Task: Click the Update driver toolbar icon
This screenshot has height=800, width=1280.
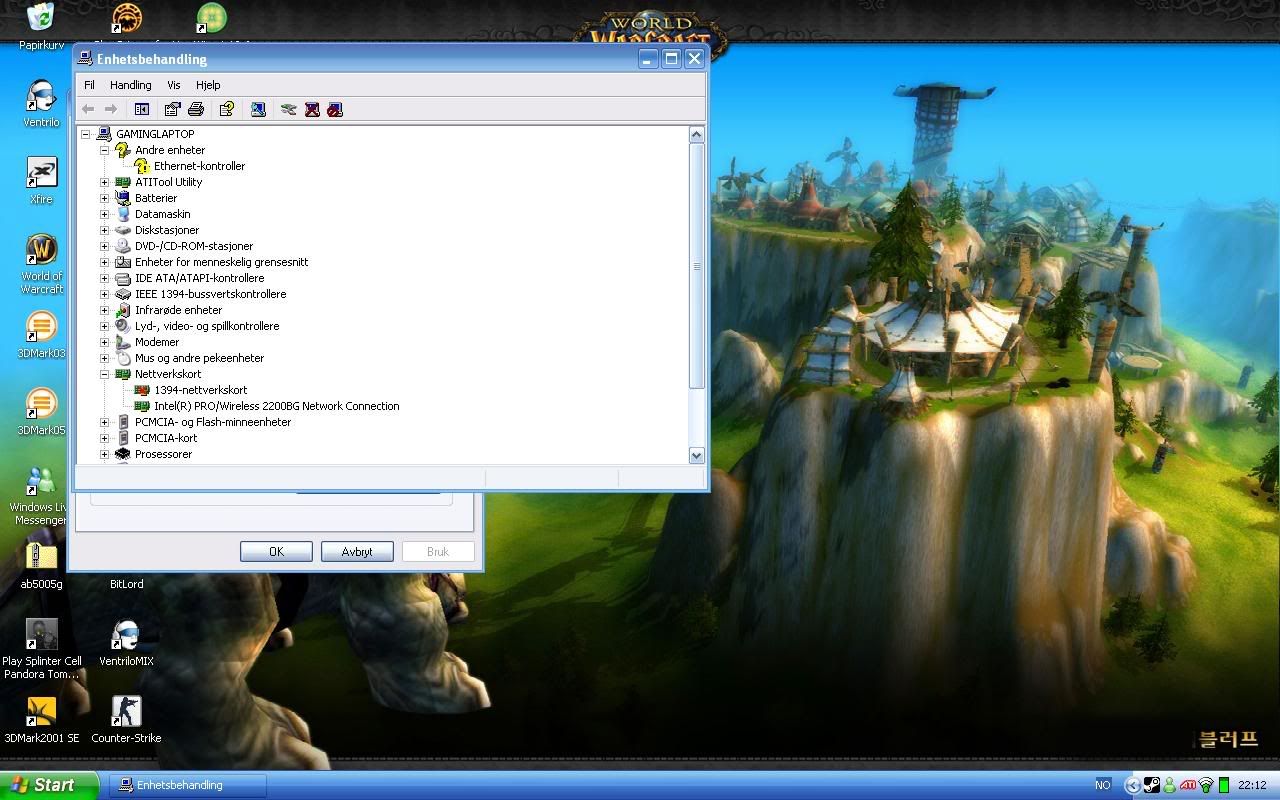Action: pyautogui.click(x=288, y=109)
